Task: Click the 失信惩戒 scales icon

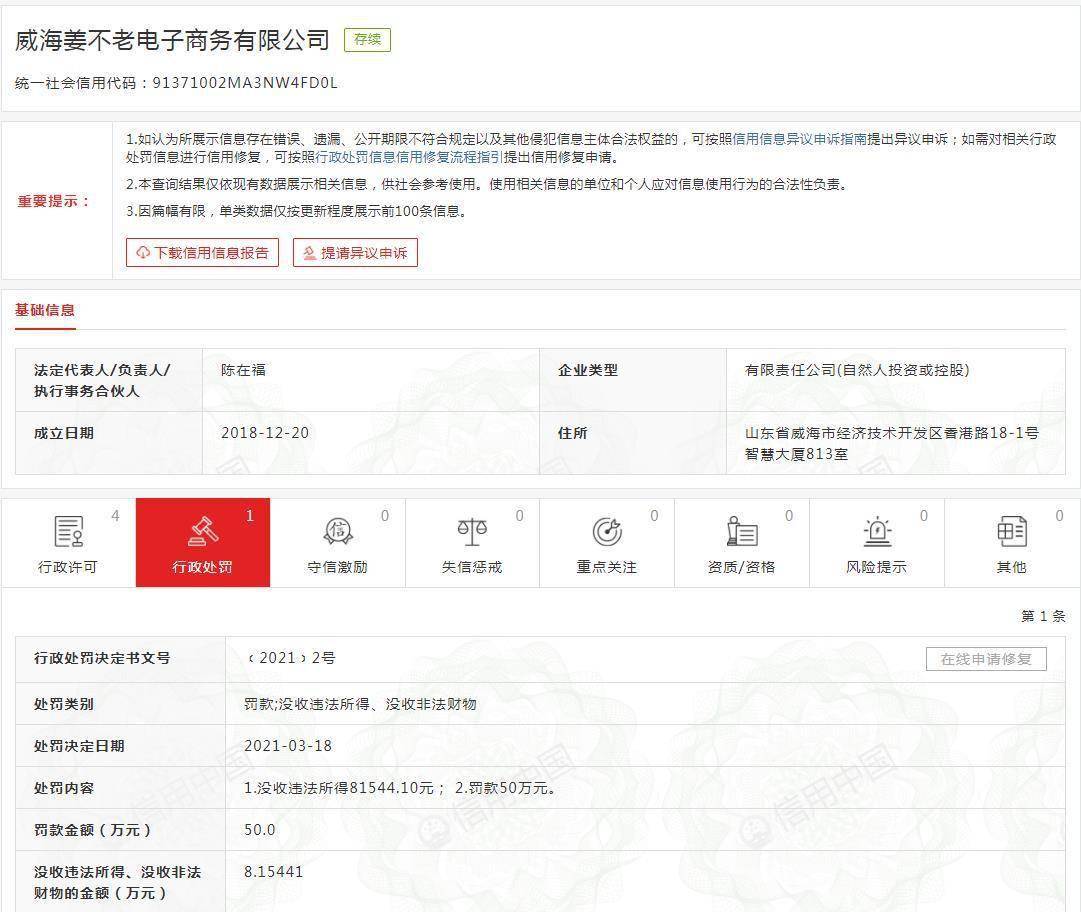Action: click(x=472, y=531)
